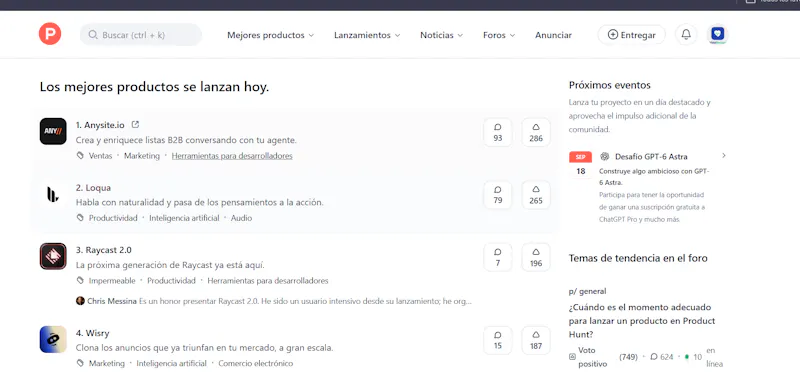
Task: Click the OpenAI logo beside Desafío GPT-6
Action: point(605,156)
